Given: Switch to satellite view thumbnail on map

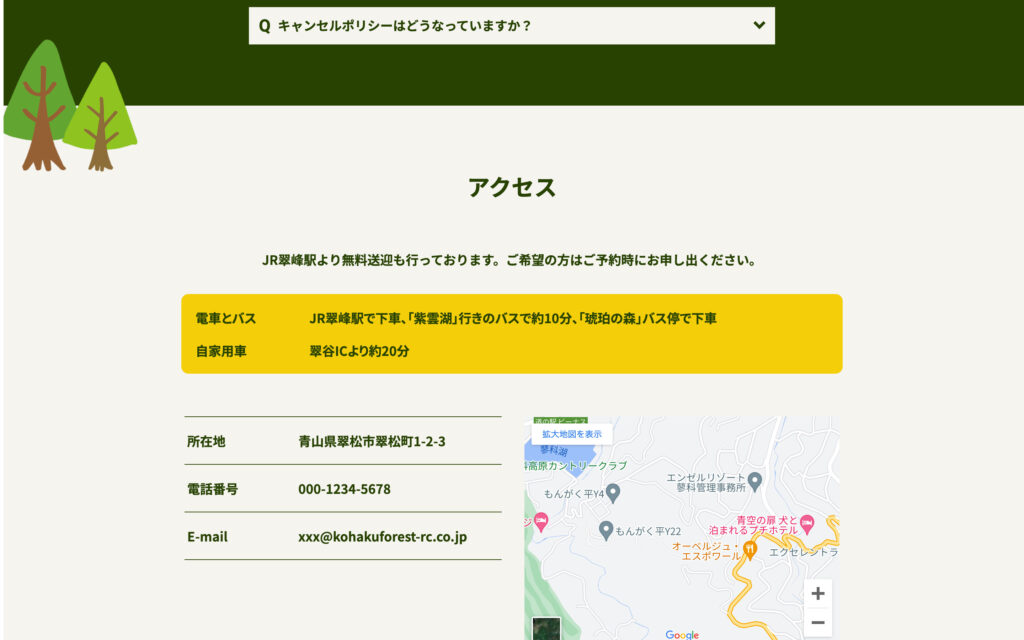Looking at the screenshot, I should pos(546,630).
